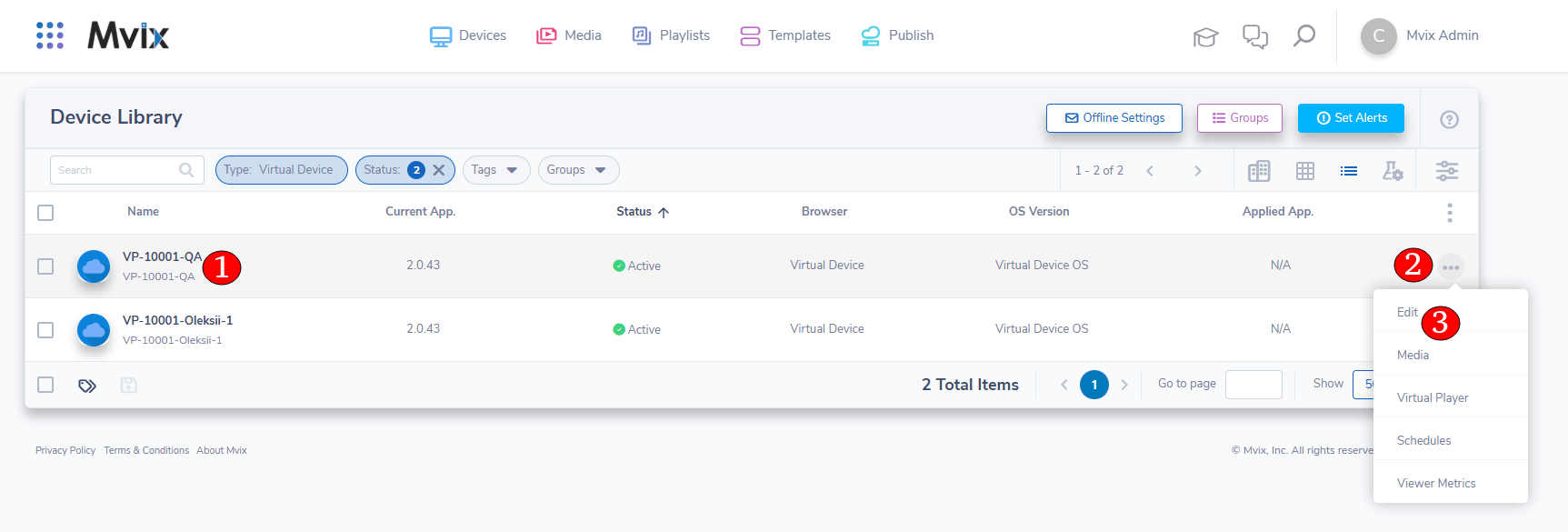Expand the Groups filter dropdown
The height and width of the screenshot is (532, 1568).
click(578, 170)
